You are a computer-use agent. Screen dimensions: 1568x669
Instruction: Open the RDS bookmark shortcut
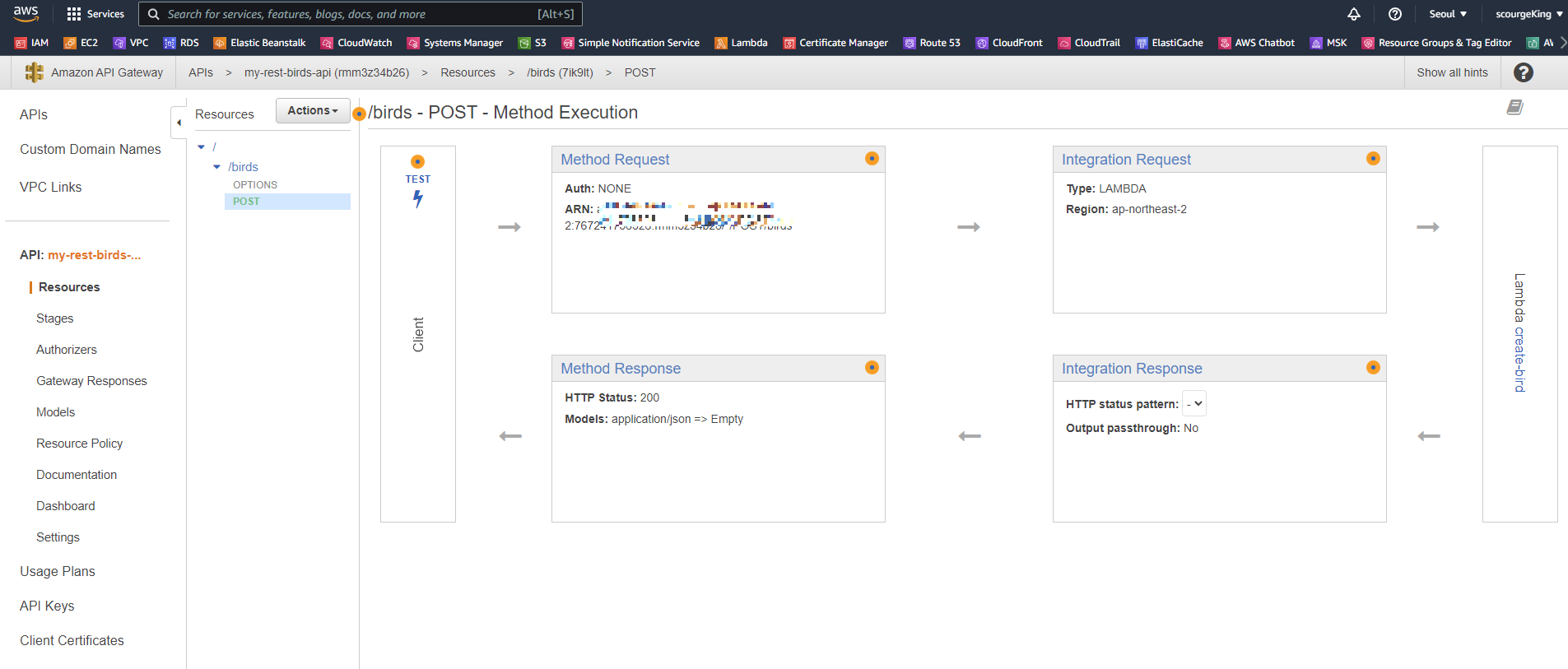pyautogui.click(x=181, y=43)
